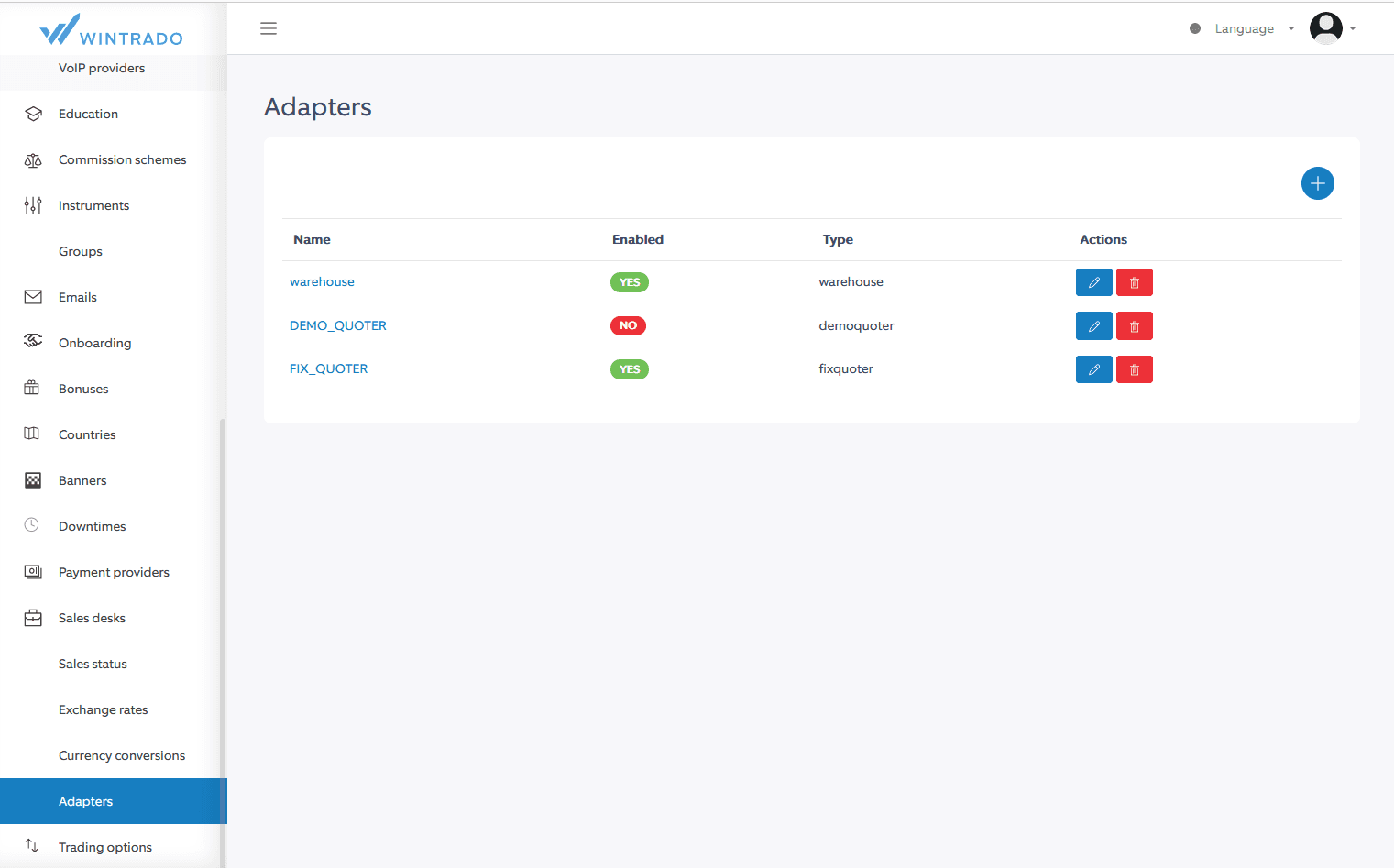1394x868 pixels.
Task: Click the Name column header
Action: tap(312, 239)
